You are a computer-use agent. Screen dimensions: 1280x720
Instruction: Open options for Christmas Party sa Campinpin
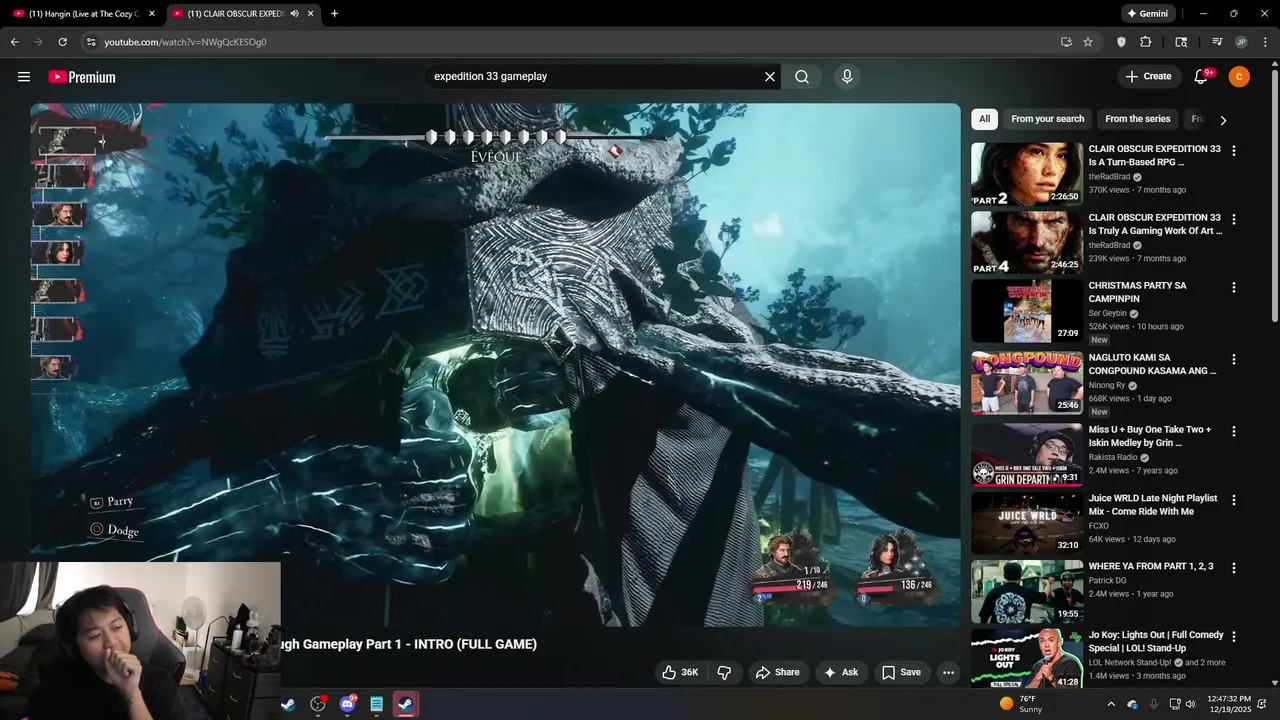(1233, 287)
